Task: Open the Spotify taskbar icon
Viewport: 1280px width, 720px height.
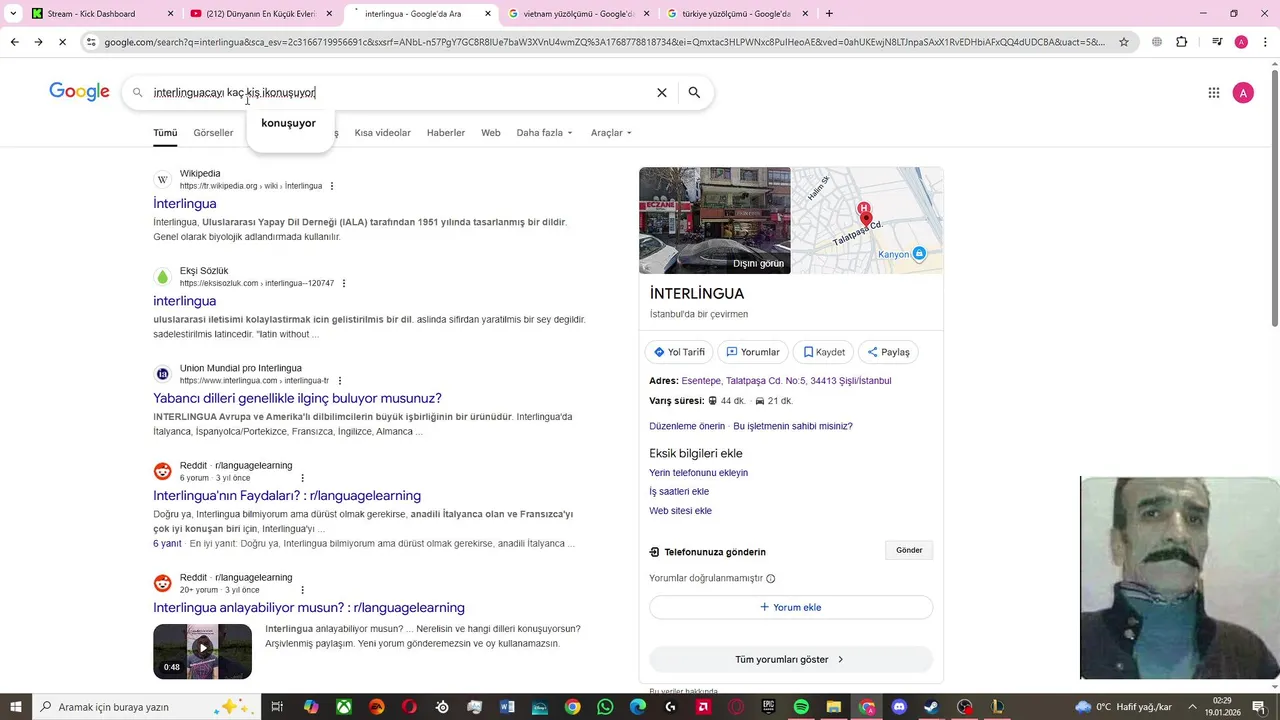Action: pos(801,707)
